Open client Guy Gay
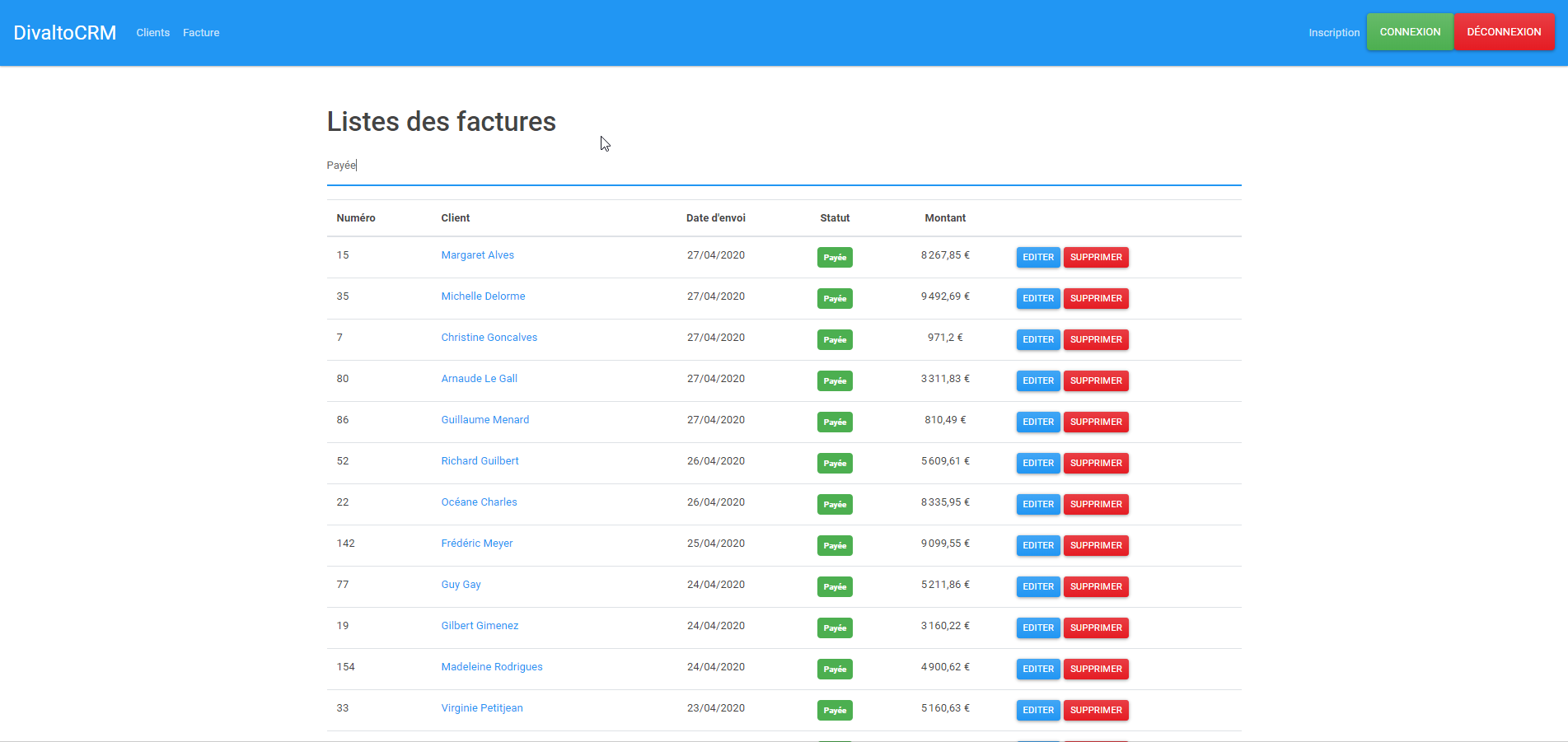The width and height of the screenshot is (1568, 742). [461, 585]
